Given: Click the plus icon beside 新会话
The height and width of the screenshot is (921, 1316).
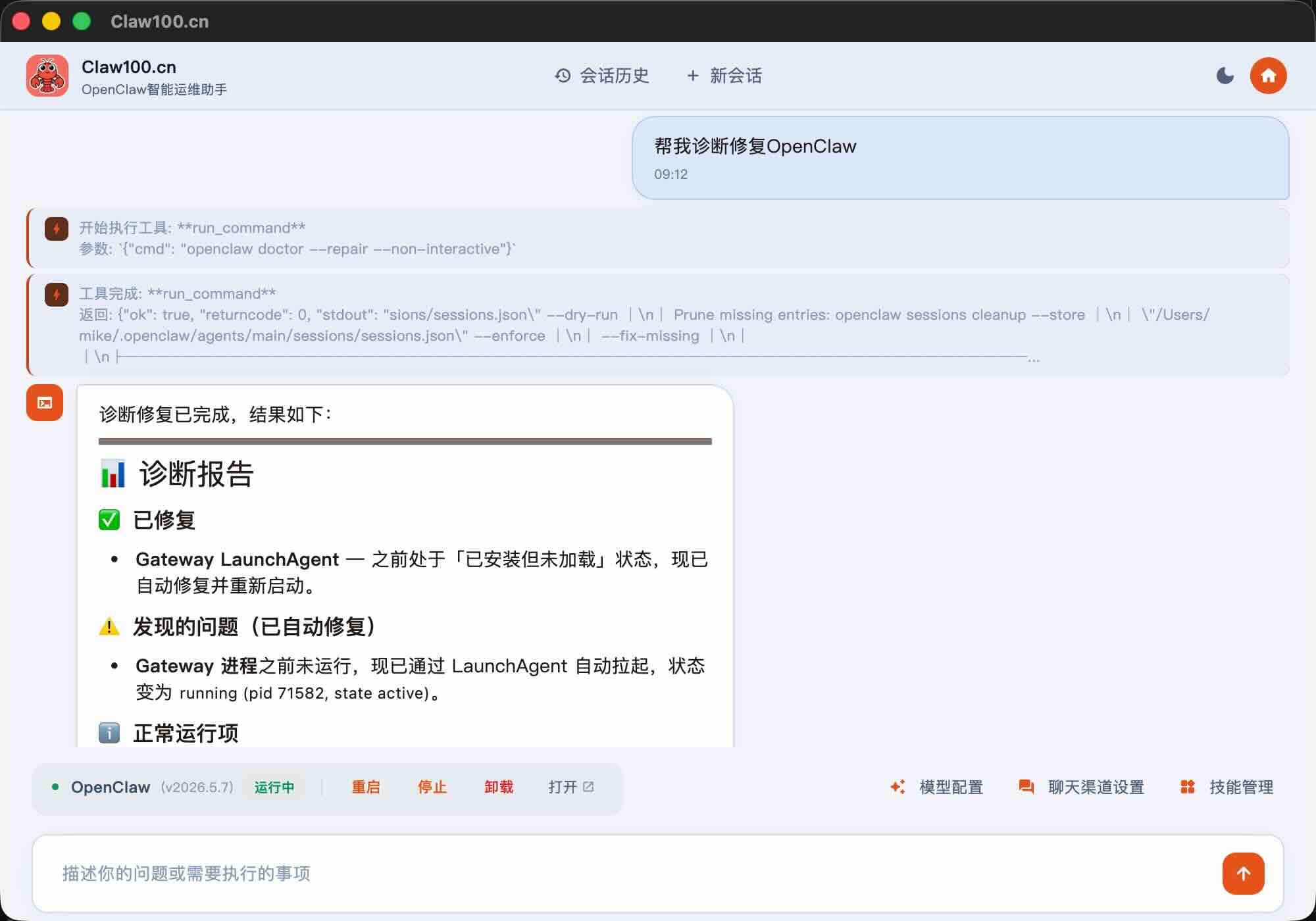Looking at the screenshot, I should 693,76.
